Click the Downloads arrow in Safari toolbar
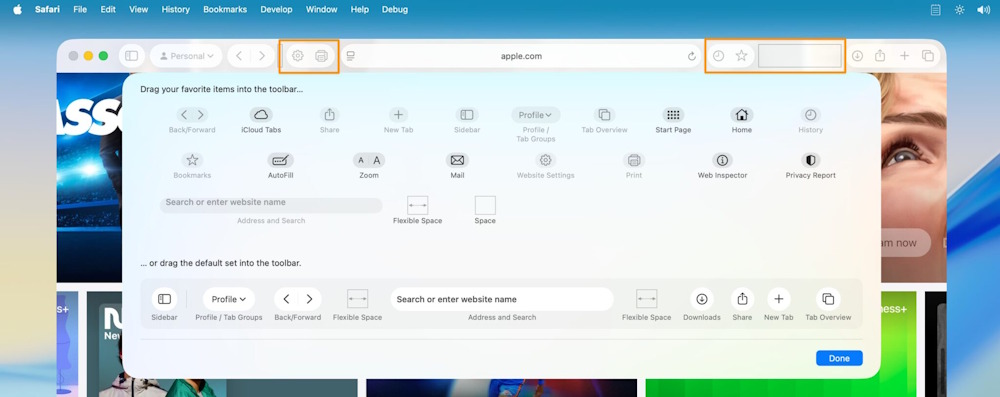 point(857,56)
